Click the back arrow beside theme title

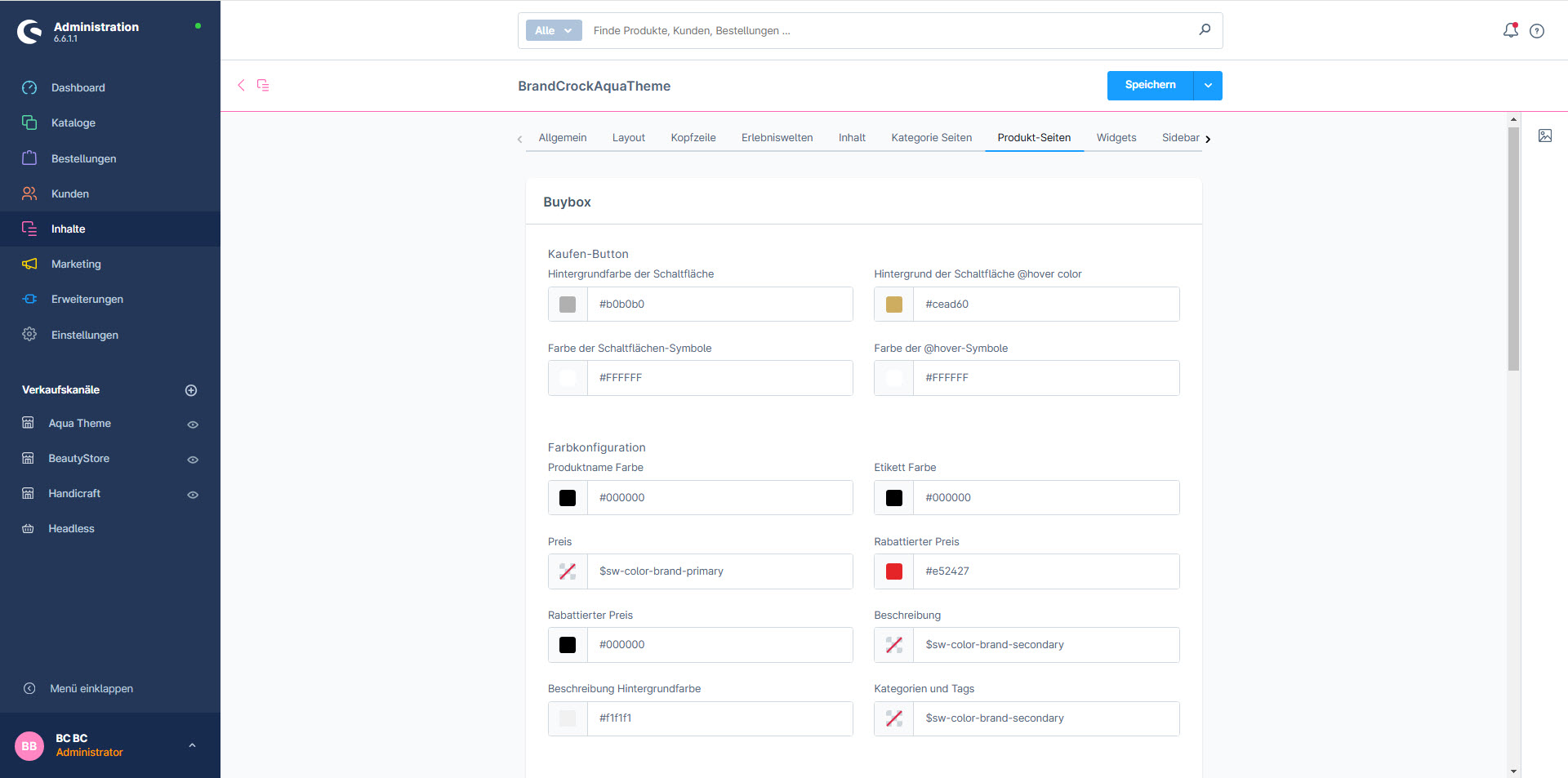[241, 85]
